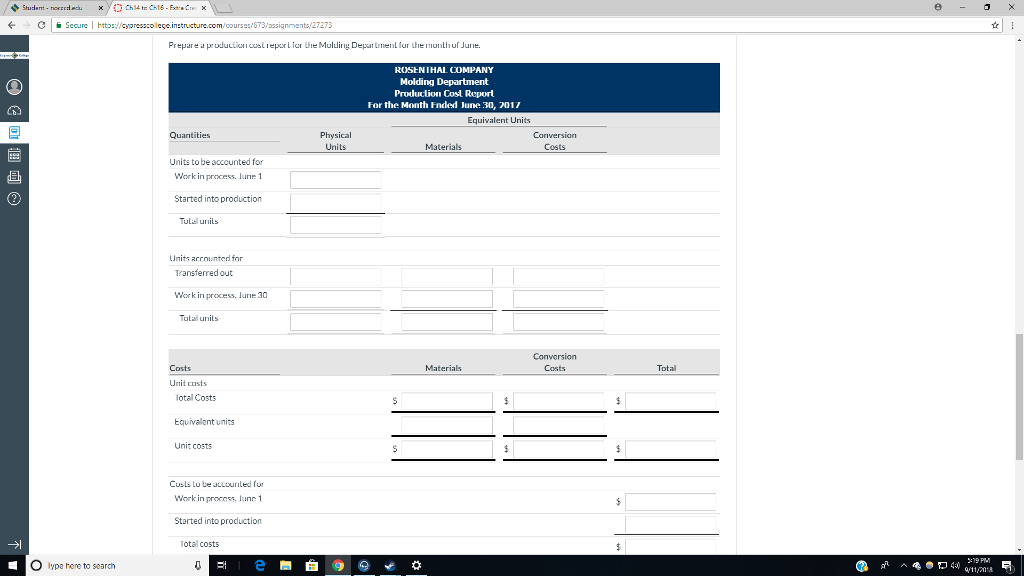Open Microsoft Store from the taskbar
Image resolution: width=1024 pixels, height=576 pixels.
click(312, 566)
